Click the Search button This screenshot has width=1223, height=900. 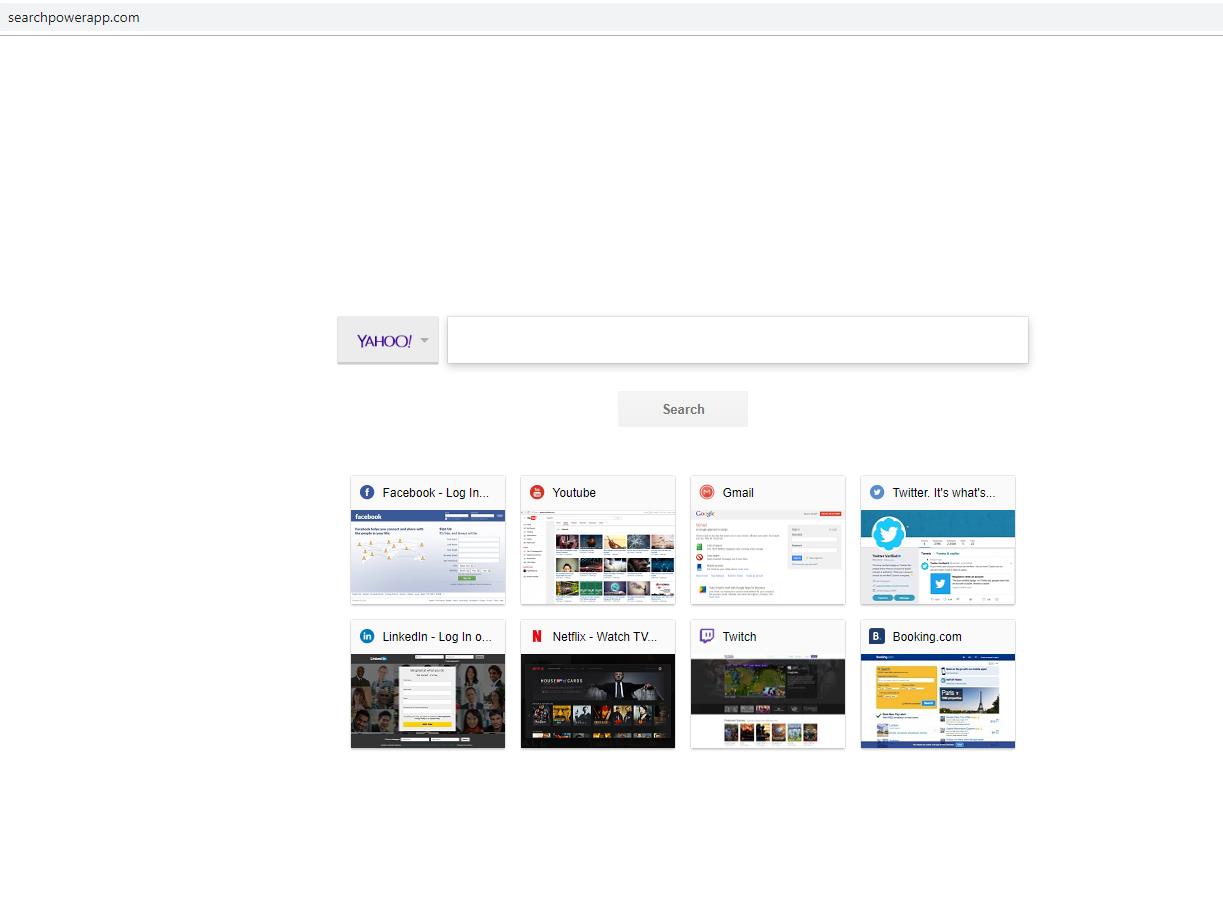683,409
